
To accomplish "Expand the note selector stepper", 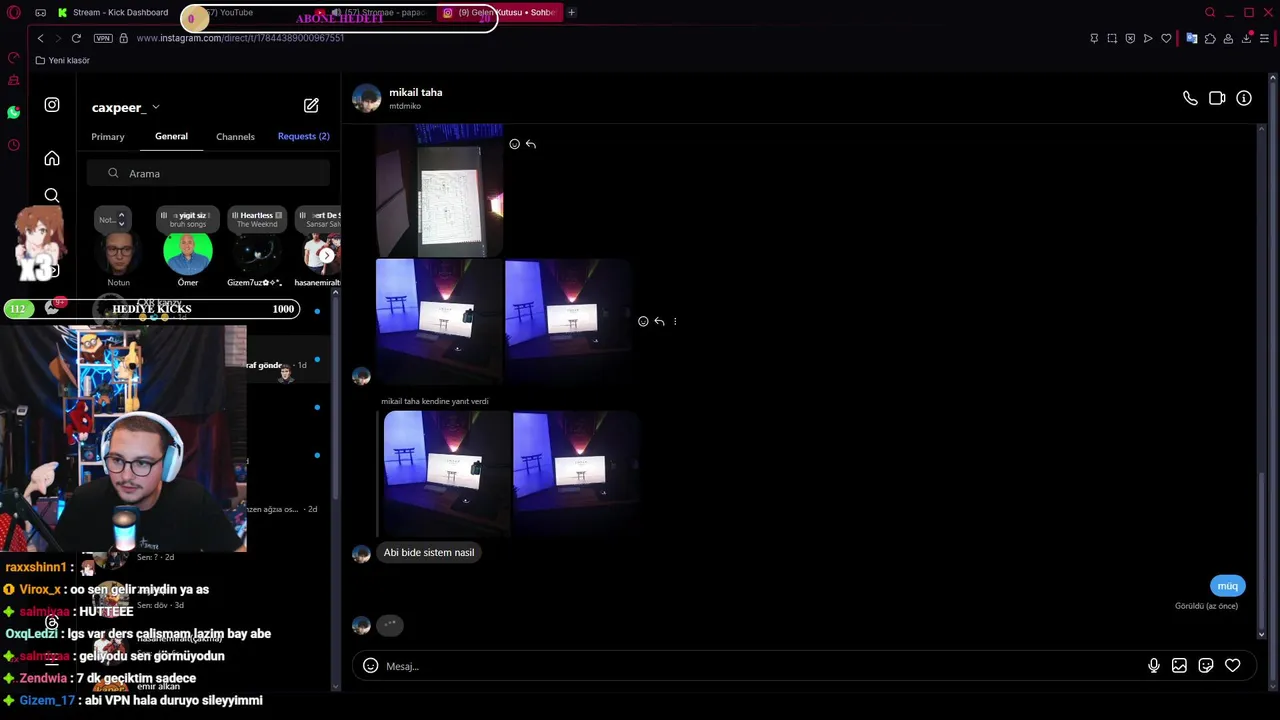I will click(121, 218).
